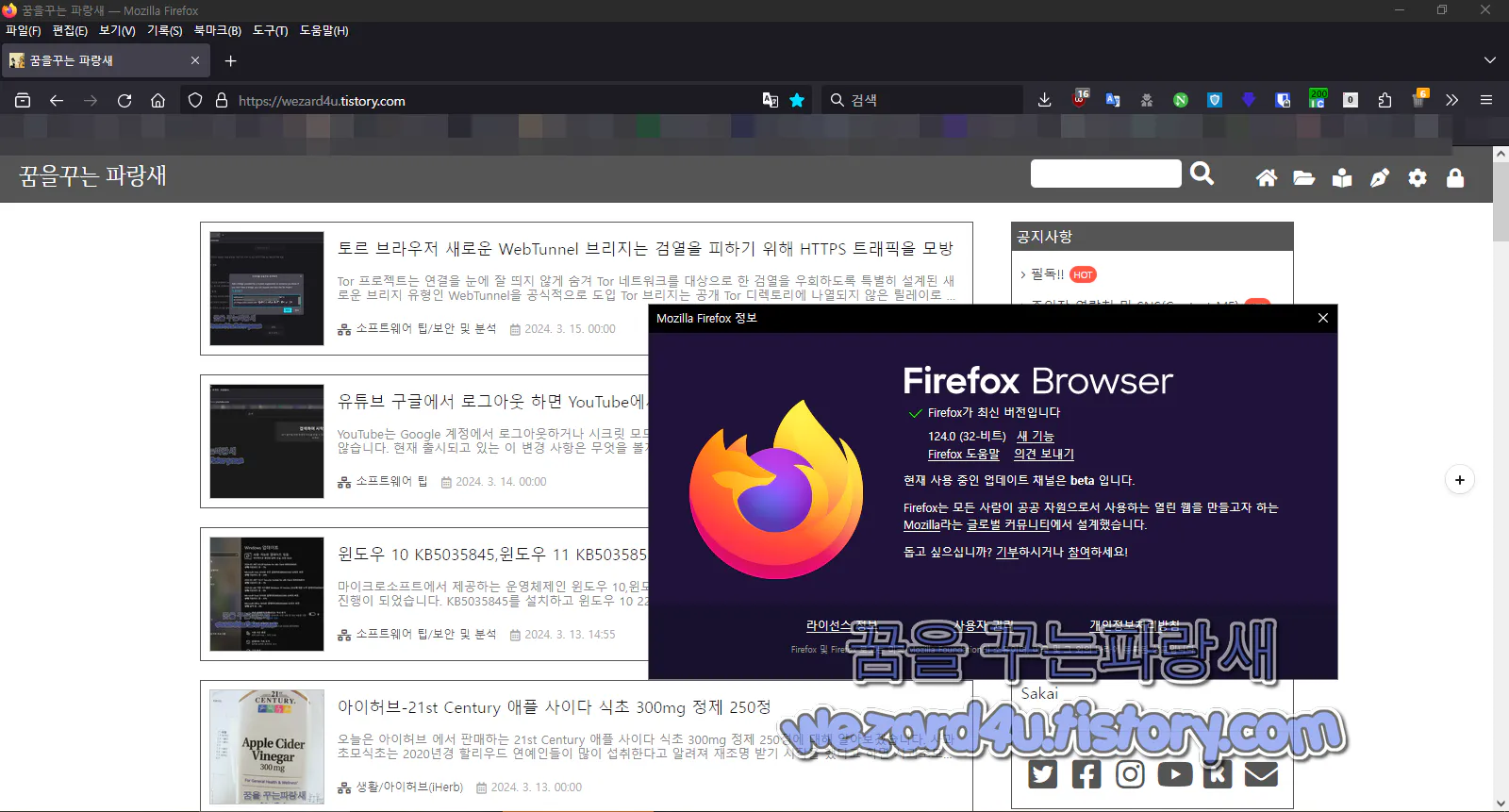This screenshot has height=812, width=1509.
Task: Close the 꿈을꾸는 파랑새 tab
Action: [195, 60]
